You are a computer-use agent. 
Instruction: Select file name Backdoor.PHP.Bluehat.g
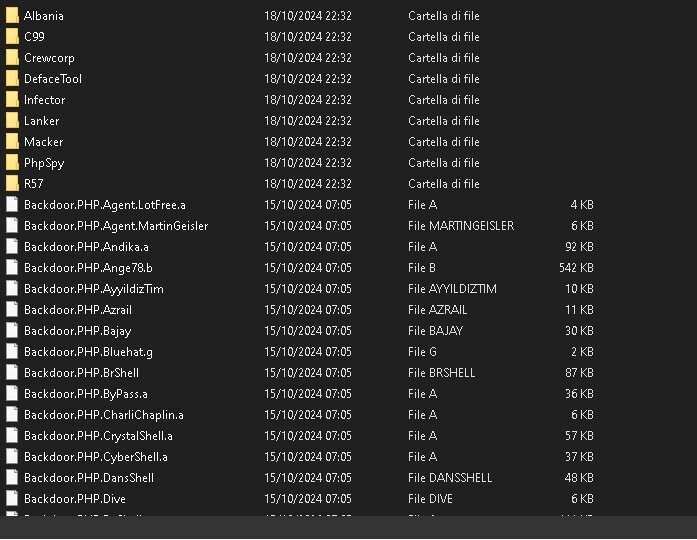(88, 352)
